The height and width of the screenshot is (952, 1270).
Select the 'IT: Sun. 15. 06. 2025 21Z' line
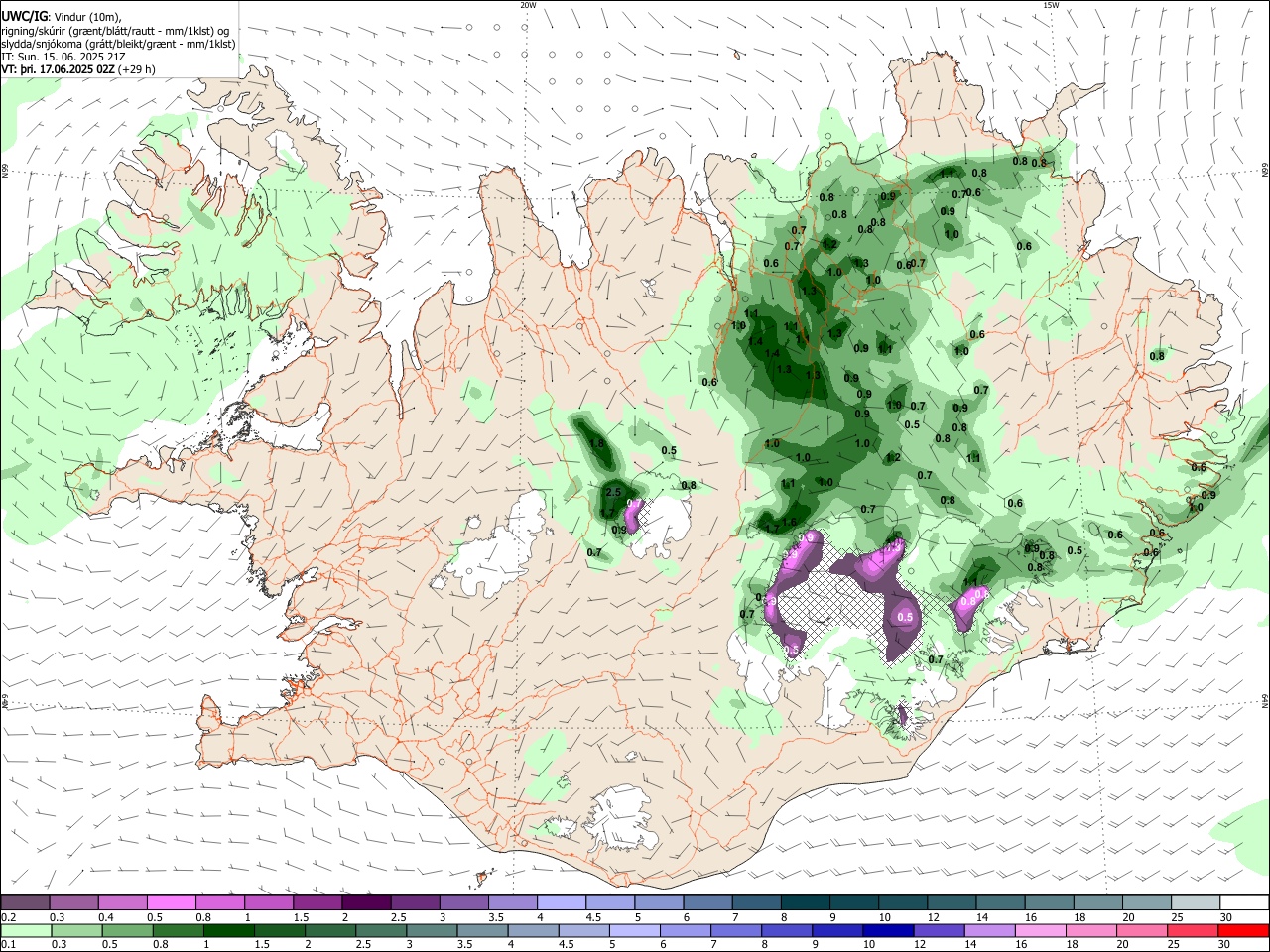63,57
